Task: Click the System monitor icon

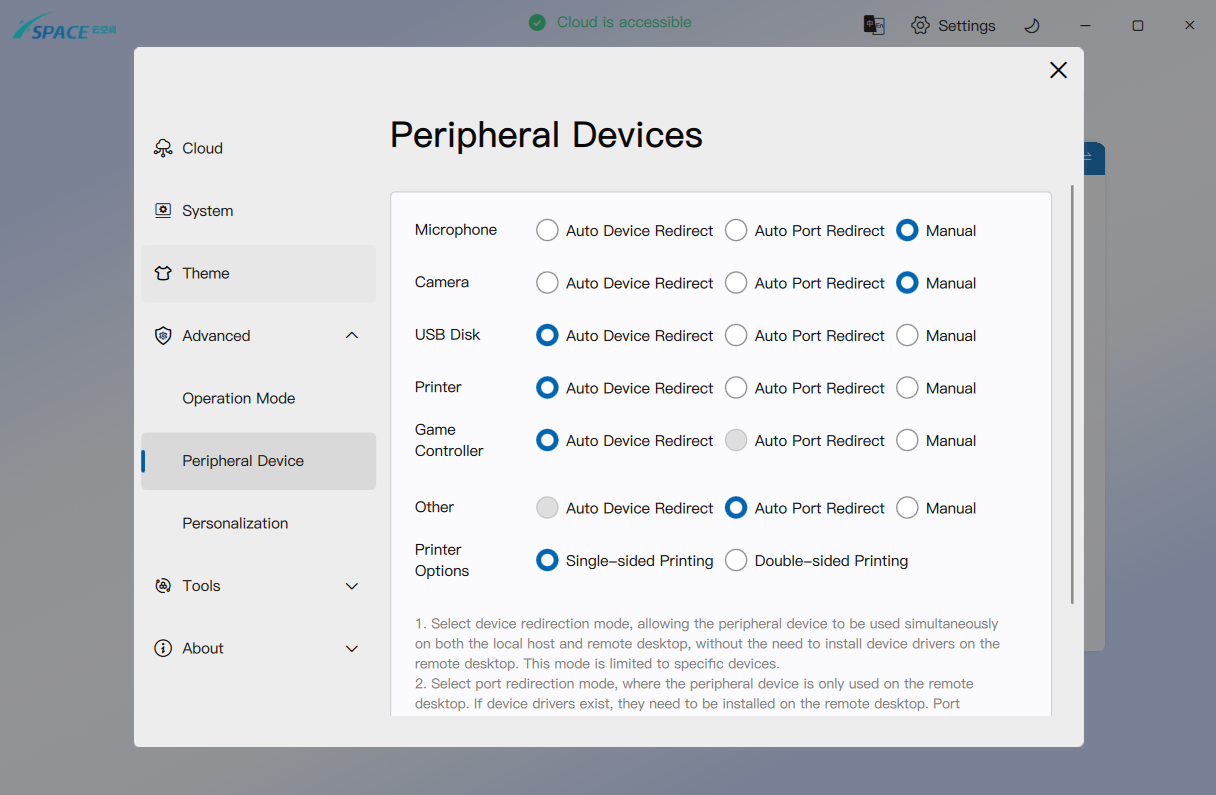Action: click(163, 211)
